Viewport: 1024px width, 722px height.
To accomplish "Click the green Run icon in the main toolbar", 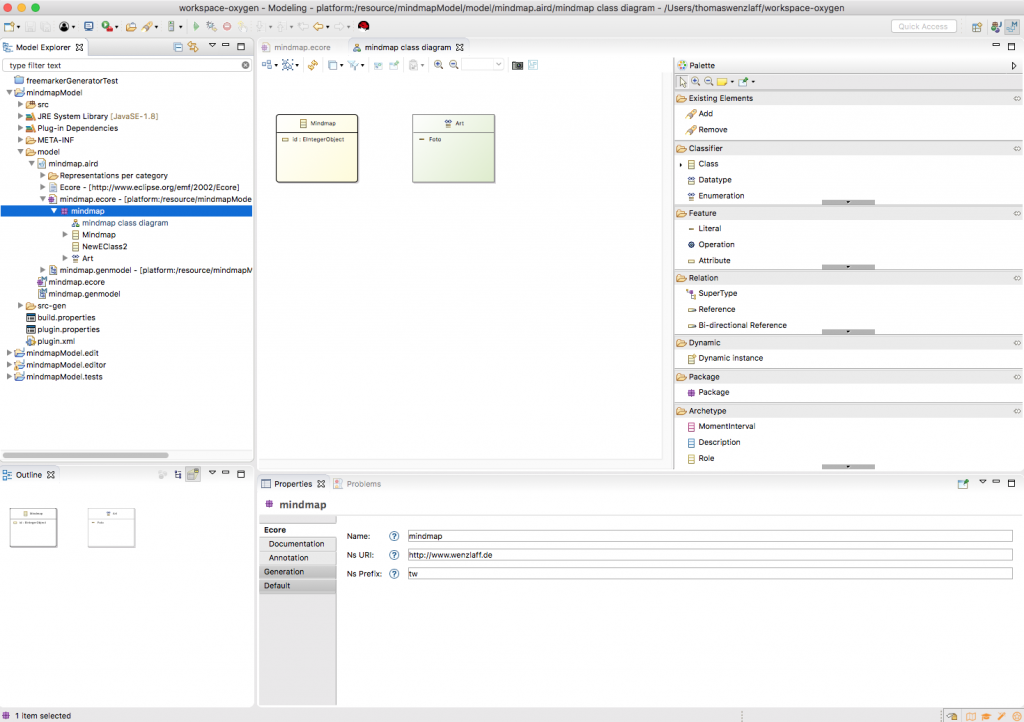I will pos(197,26).
